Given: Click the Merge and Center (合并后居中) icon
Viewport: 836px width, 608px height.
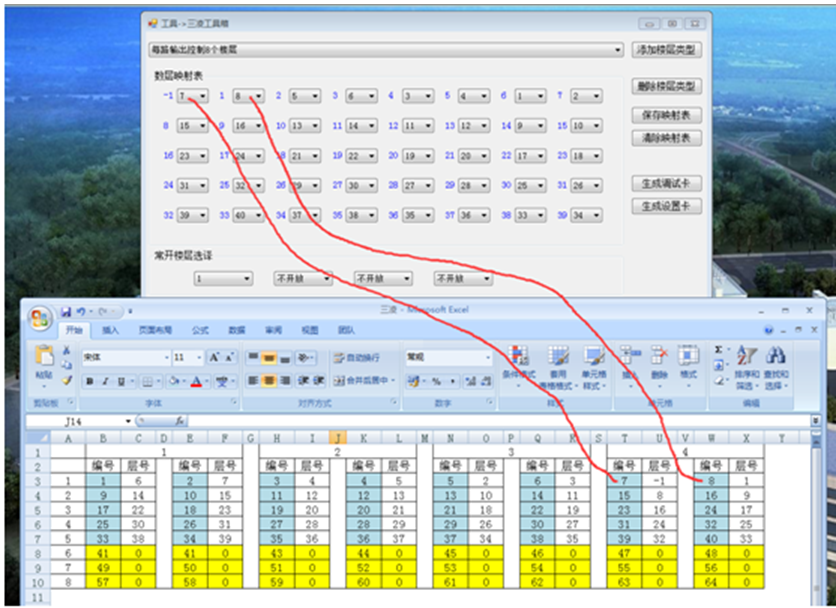Looking at the screenshot, I should 339,381.
